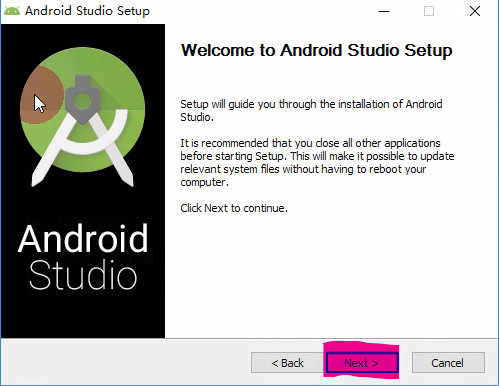Click the gray footer bar left of Back
The height and width of the screenshot is (386, 499).
pyautogui.click(x=126, y=362)
